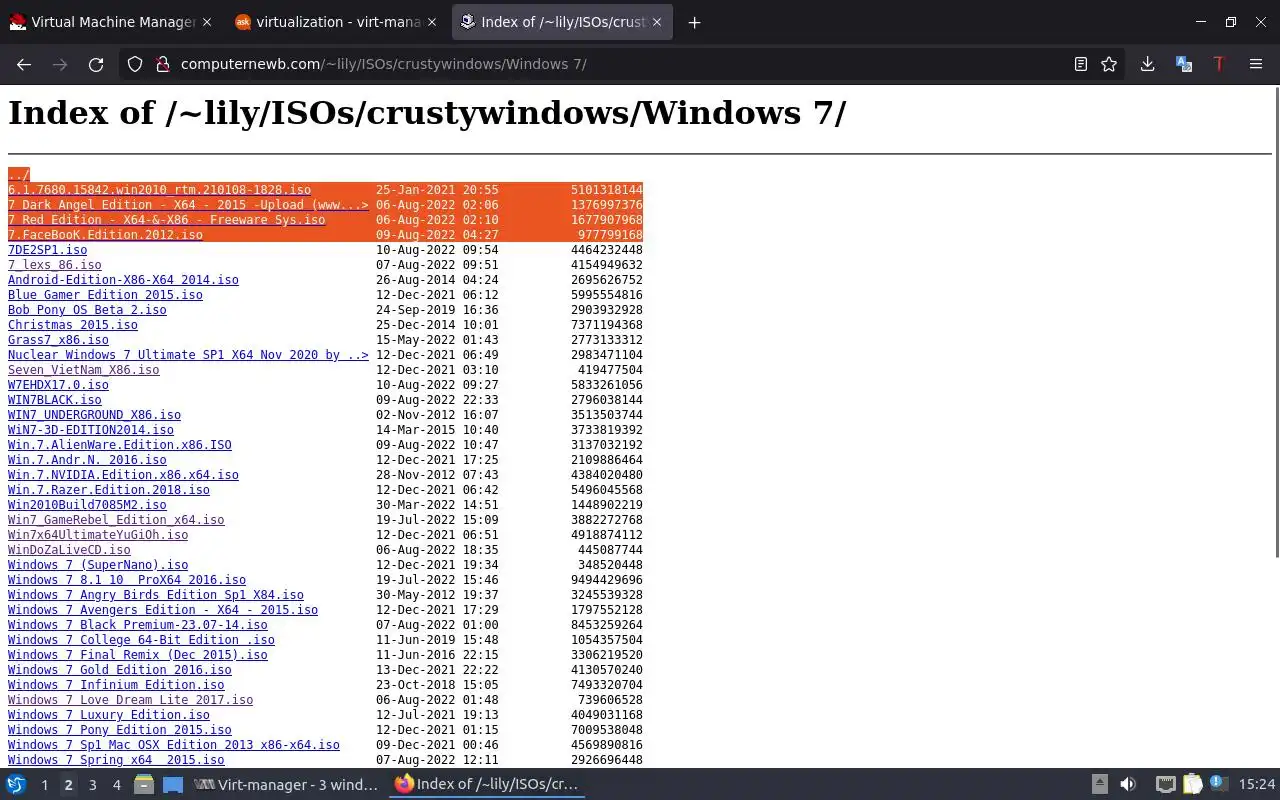1280x800 pixels.
Task: Download Grass7_x86.iso
Action: [x=58, y=340]
